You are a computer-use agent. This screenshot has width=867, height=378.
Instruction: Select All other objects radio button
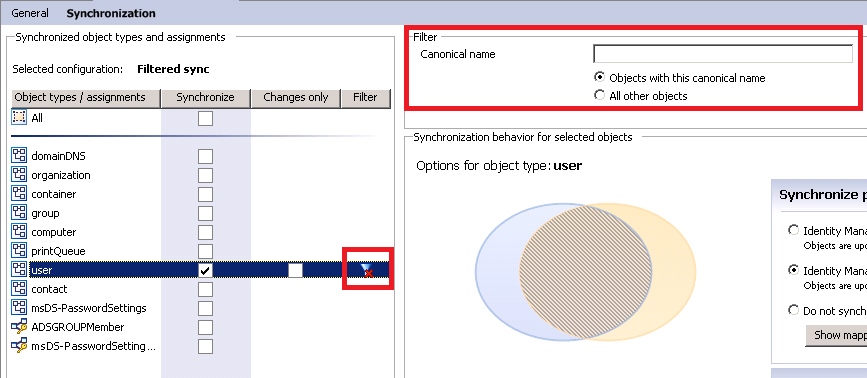tap(599, 96)
